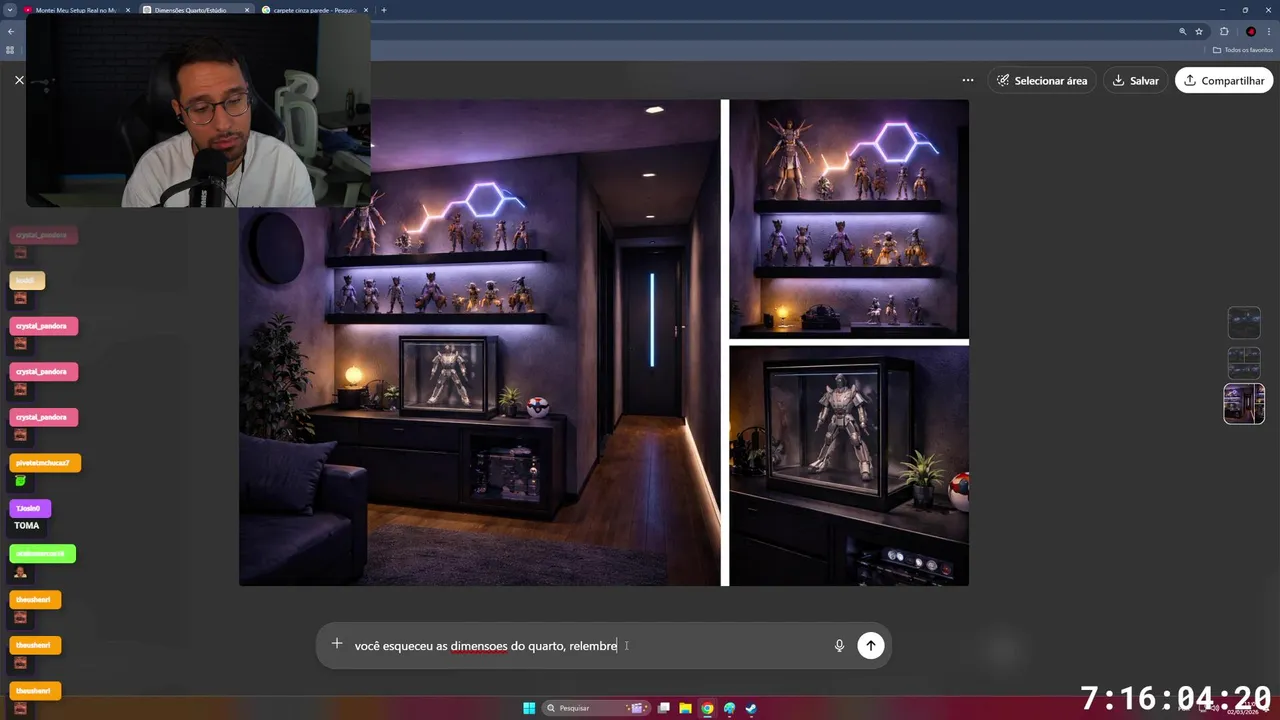Click the browser back arrow
Viewport: 1280px width, 720px height.
pyautogui.click(x=11, y=31)
